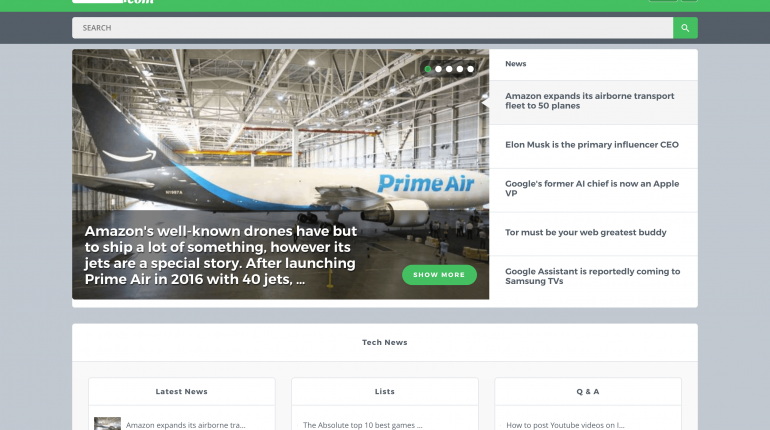This screenshot has height=430, width=770.
Task: Switch to the fourth slide dot
Action: coord(460,69)
